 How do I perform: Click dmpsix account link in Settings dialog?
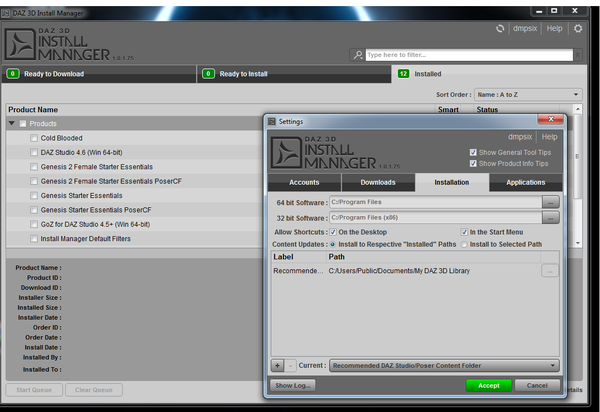click(x=520, y=137)
